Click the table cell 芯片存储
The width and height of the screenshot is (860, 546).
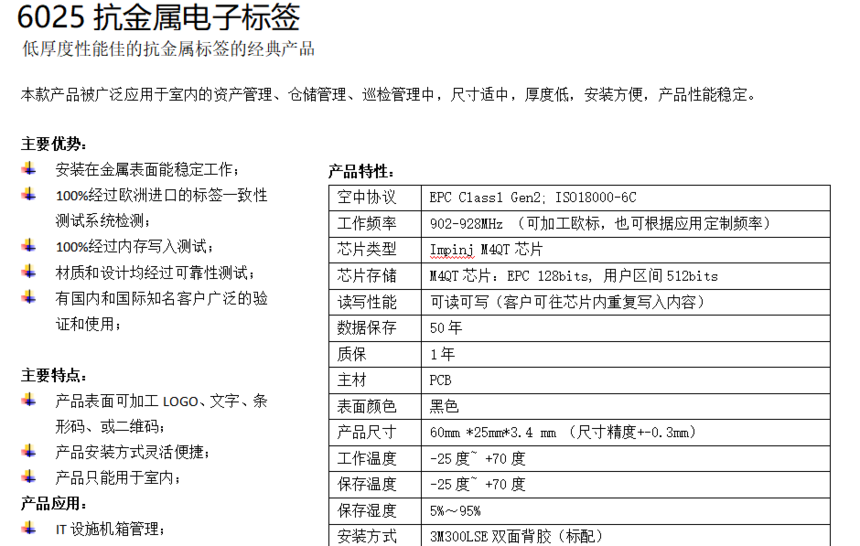click(x=375, y=276)
